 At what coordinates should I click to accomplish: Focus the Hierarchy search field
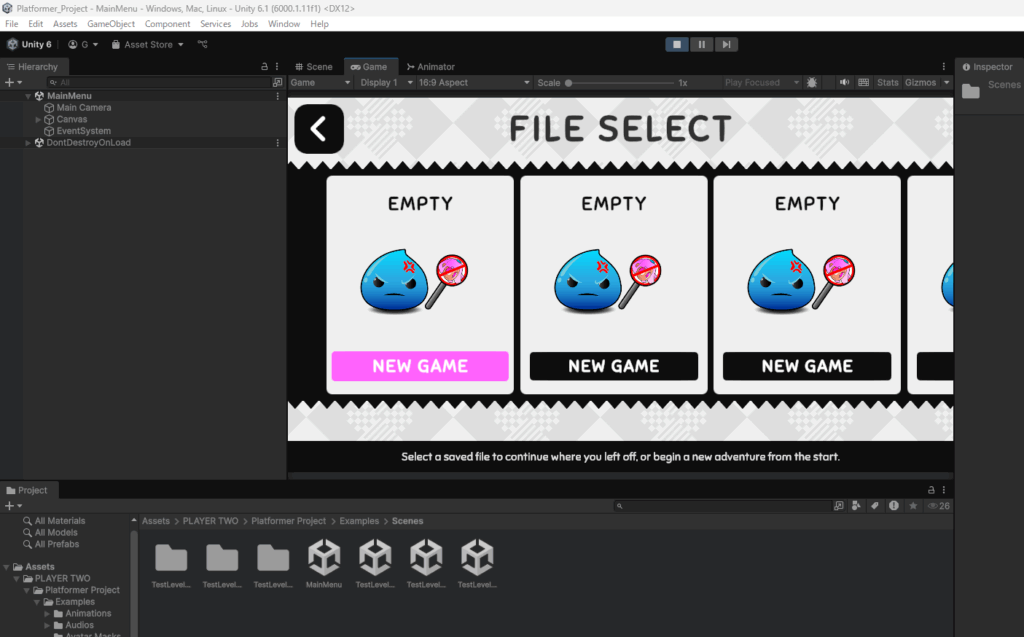pyautogui.click(x=159, y=82)
